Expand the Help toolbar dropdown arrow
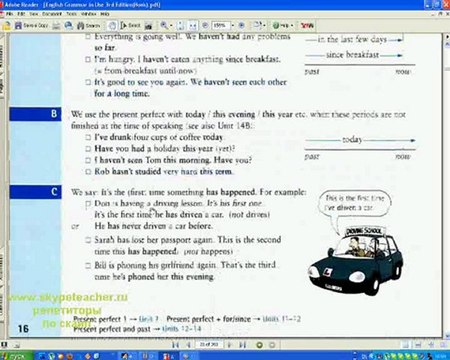This screenshot has height=360, width=450. click(x=292, y=25)
